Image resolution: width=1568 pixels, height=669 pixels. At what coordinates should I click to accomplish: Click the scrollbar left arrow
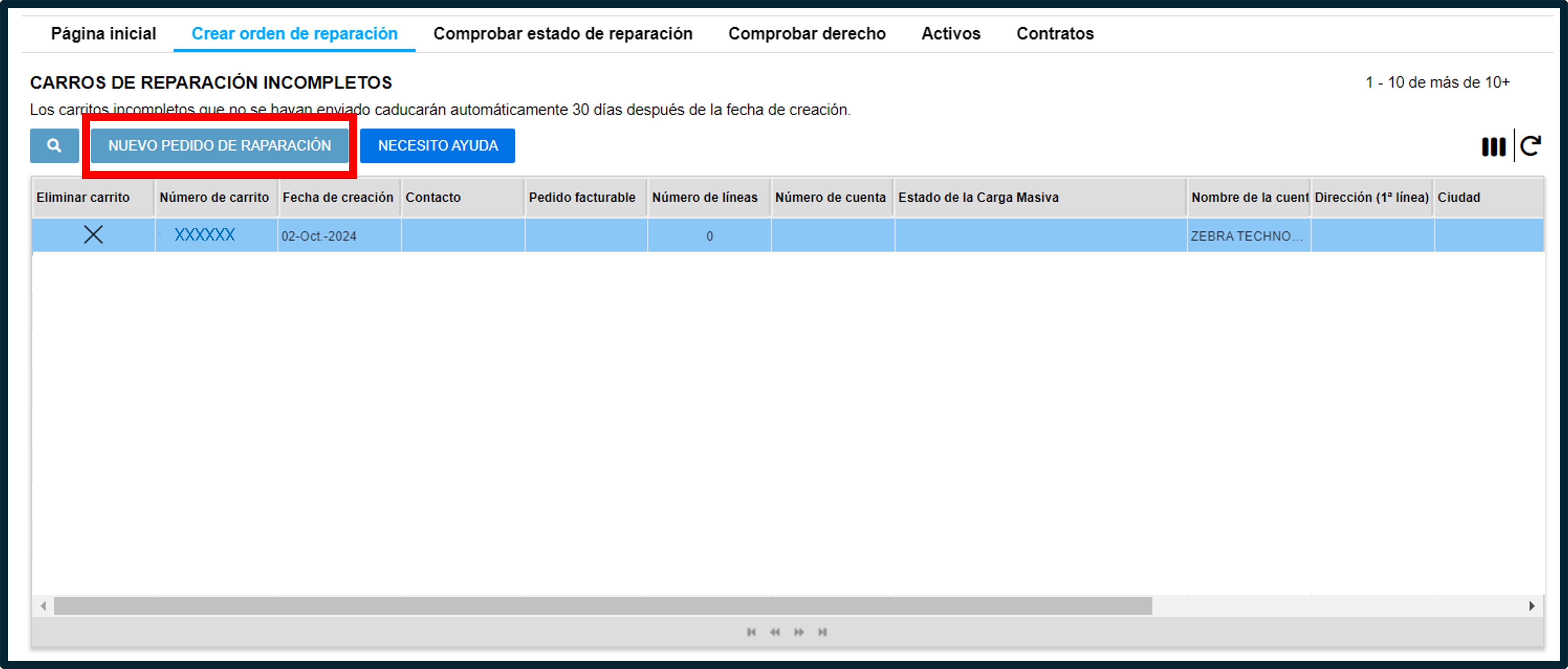pos(43,606)
